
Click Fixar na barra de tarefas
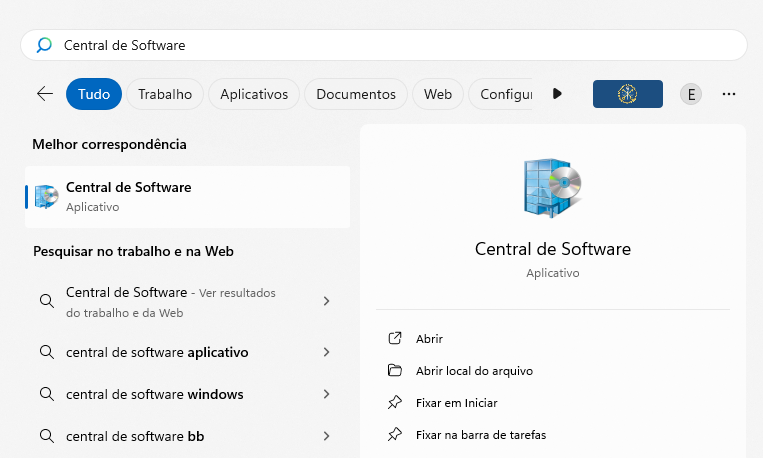click(481, 435)
